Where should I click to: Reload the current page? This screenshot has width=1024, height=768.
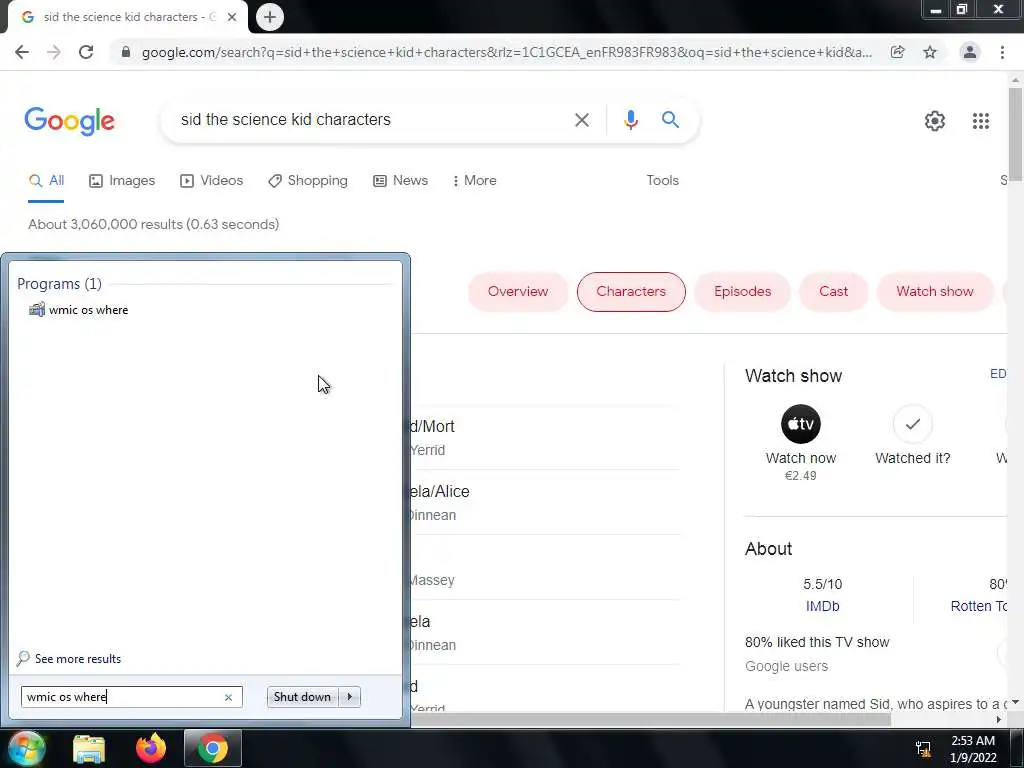(x=86, y=52)
